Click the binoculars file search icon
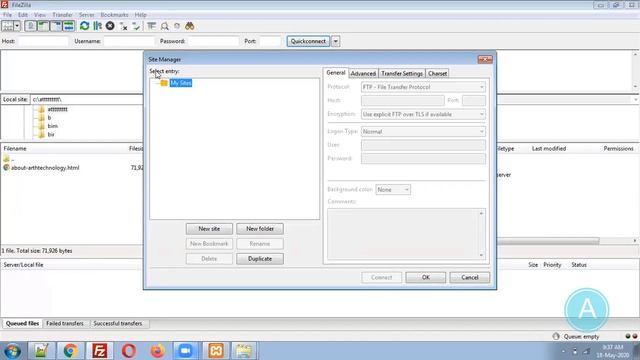640x360 pixels. coord(189,26)
